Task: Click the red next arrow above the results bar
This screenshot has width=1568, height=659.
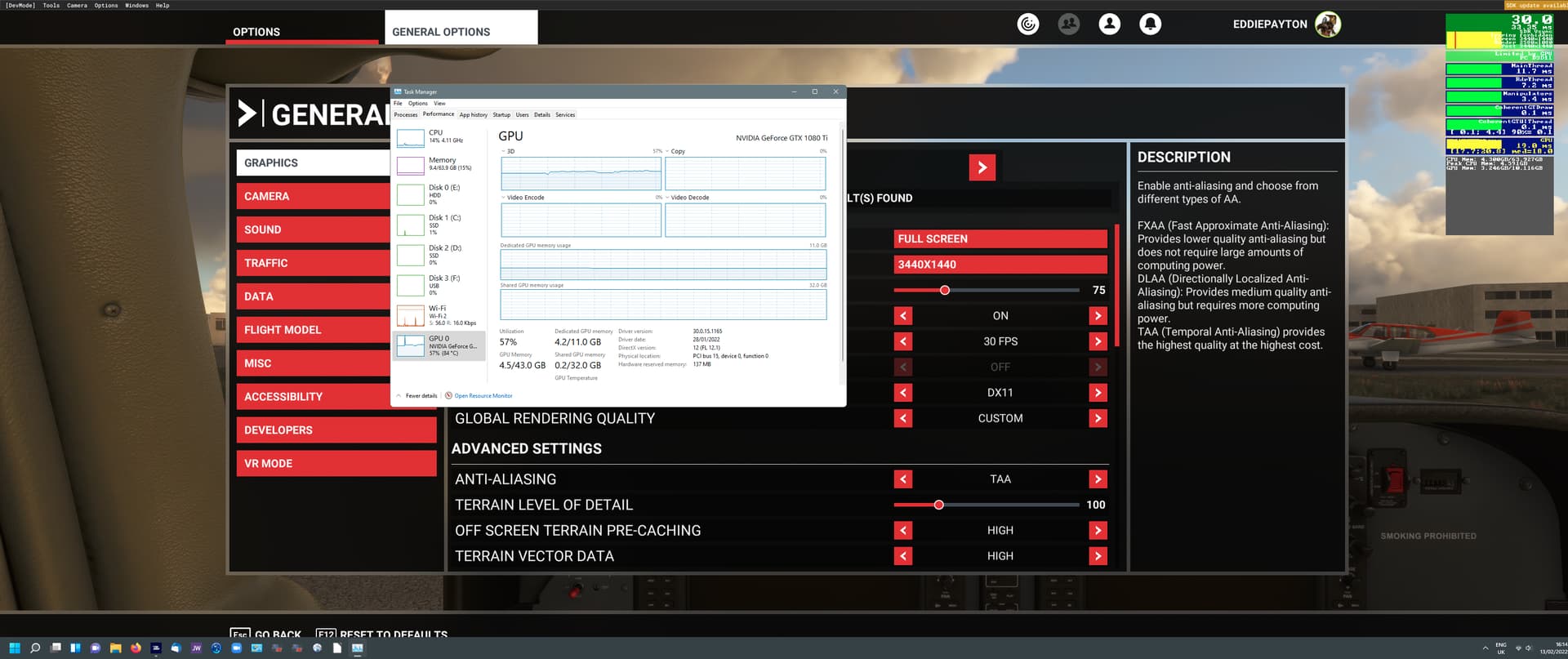Action: point(982,167)
